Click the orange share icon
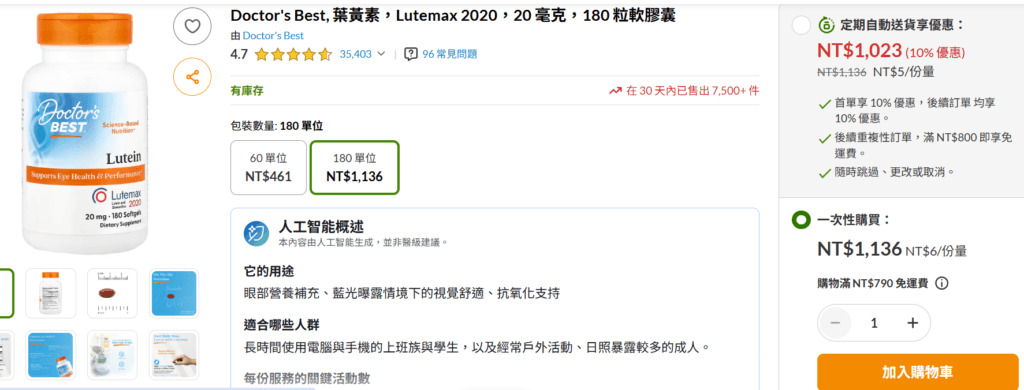The image size is (1024, 390). (x=192, y=77)
